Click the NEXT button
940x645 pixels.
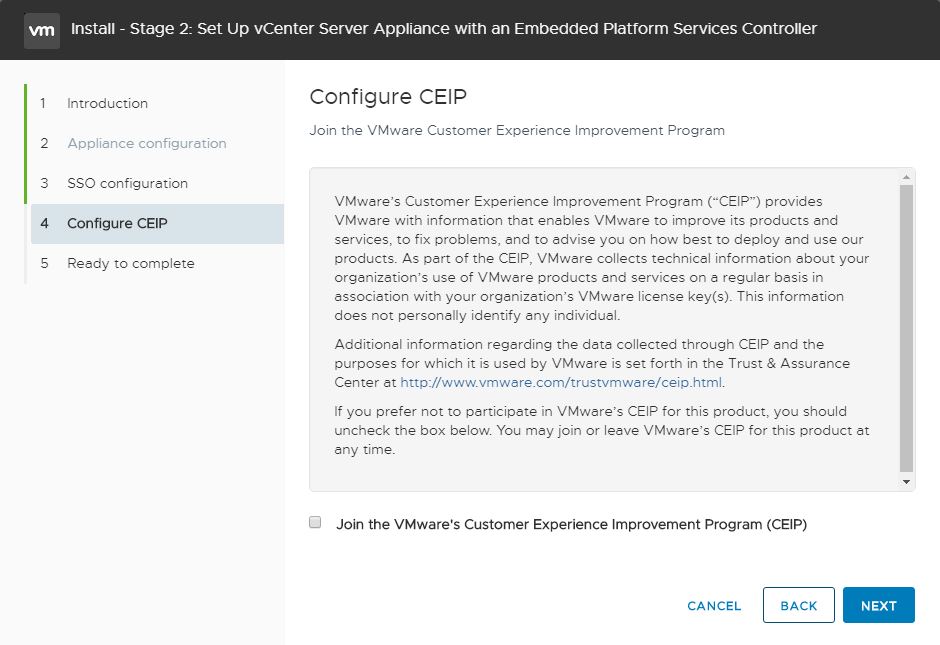(879, 605)
